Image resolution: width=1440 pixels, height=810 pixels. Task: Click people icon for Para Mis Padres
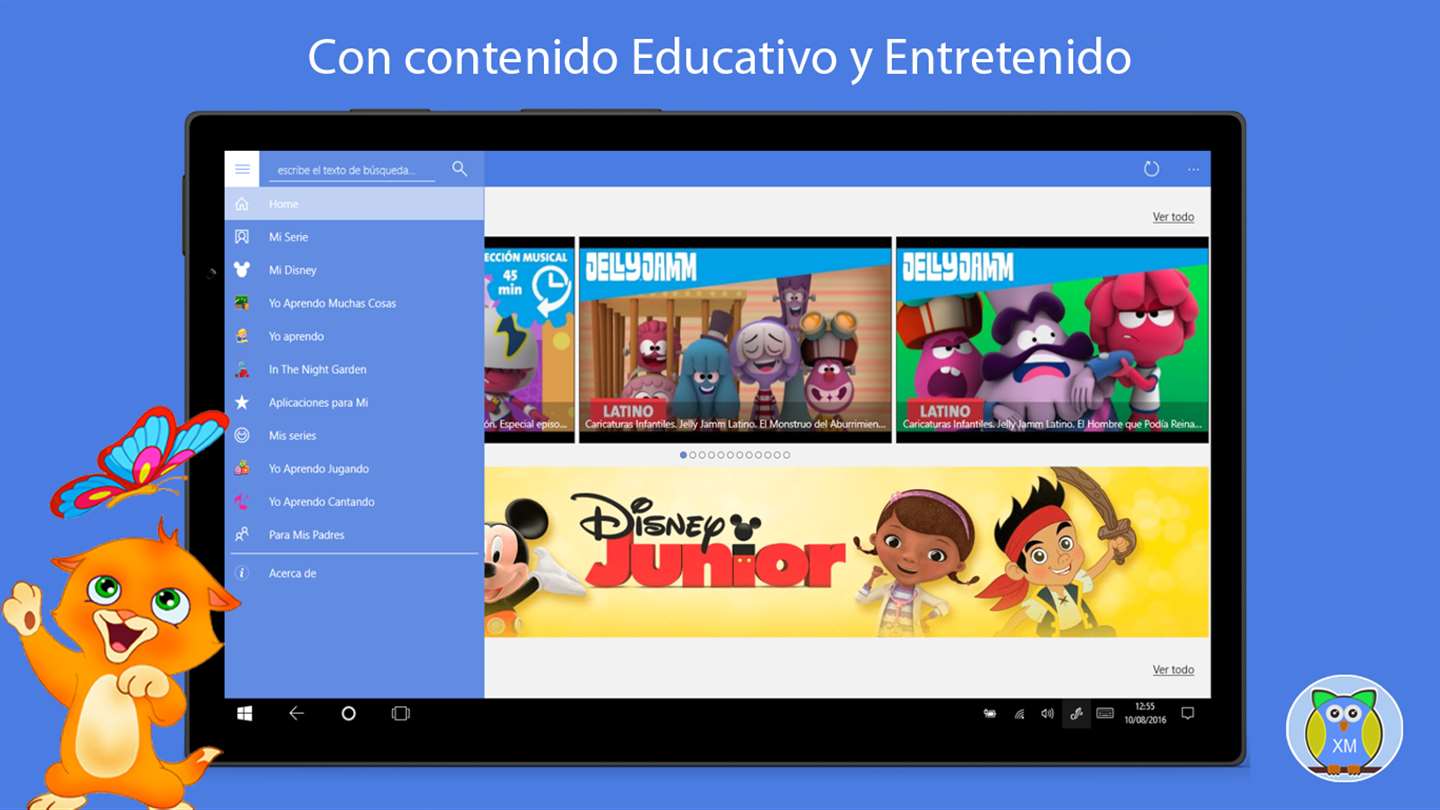point(242,534)
